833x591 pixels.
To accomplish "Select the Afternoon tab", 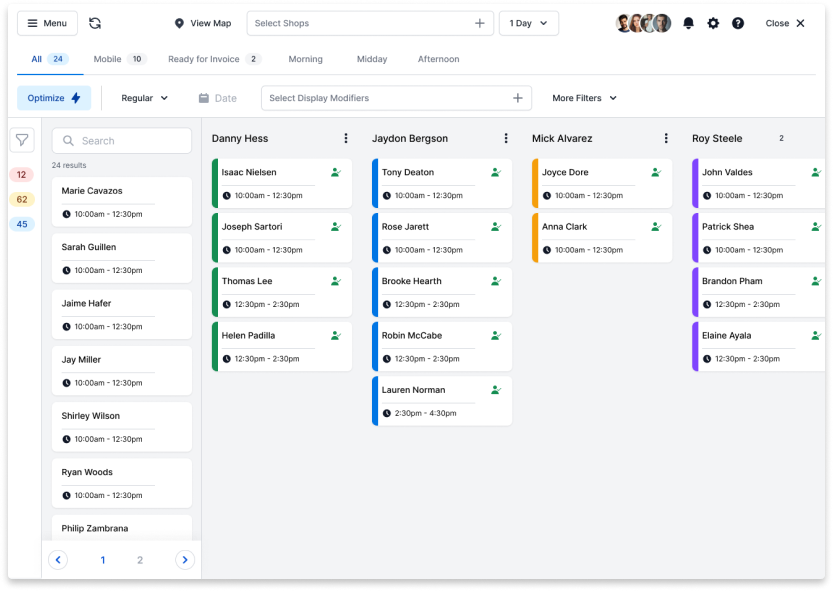I will coord(438,59).
